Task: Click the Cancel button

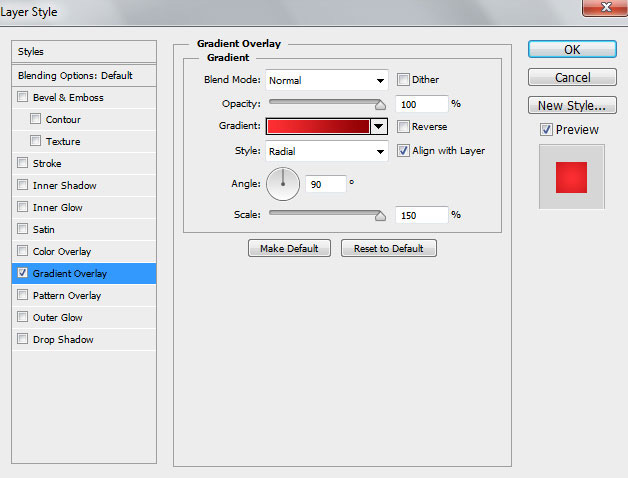Action: [x=572, y=77]
